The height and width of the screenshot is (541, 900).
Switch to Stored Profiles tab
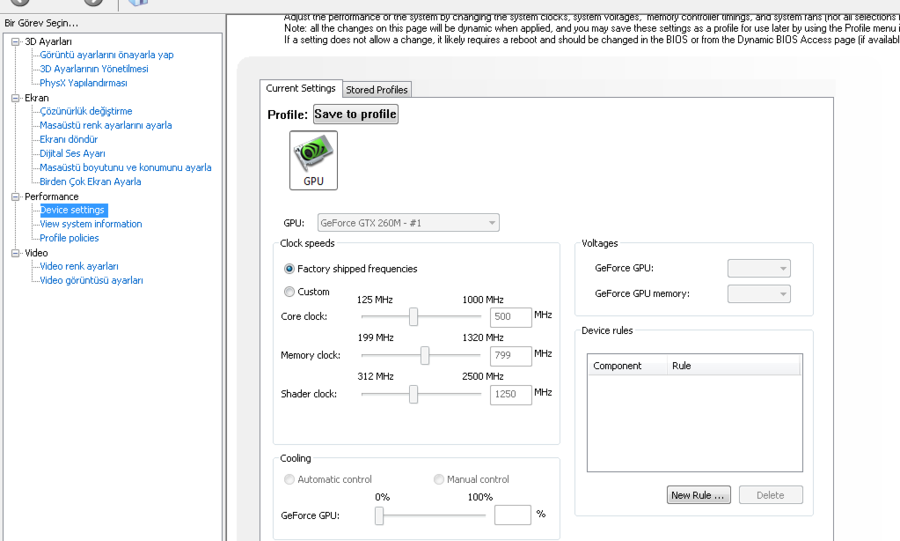pyautogui.click(x=377, y=89)
